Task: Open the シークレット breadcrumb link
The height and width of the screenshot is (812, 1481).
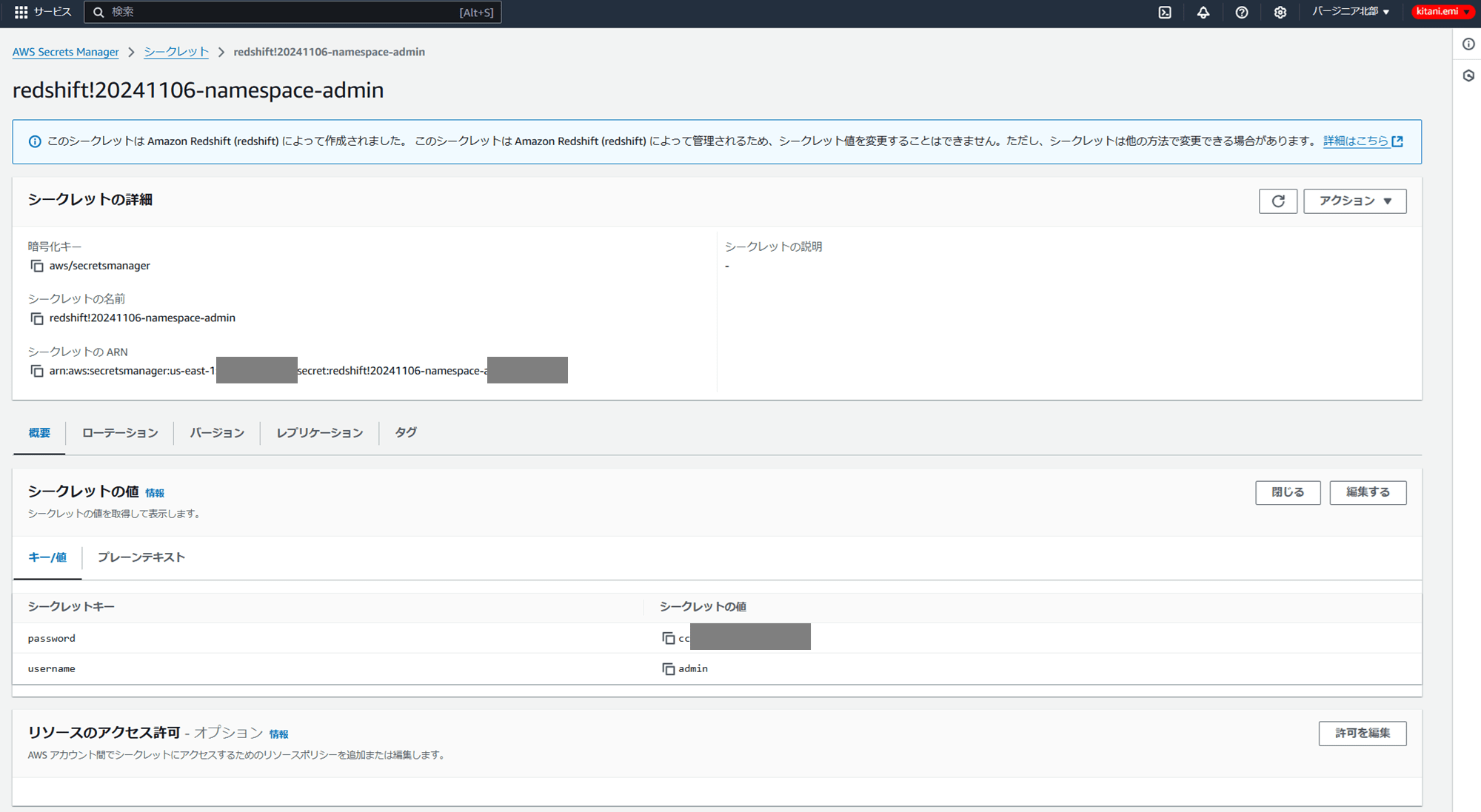Action: pos(176,52)
